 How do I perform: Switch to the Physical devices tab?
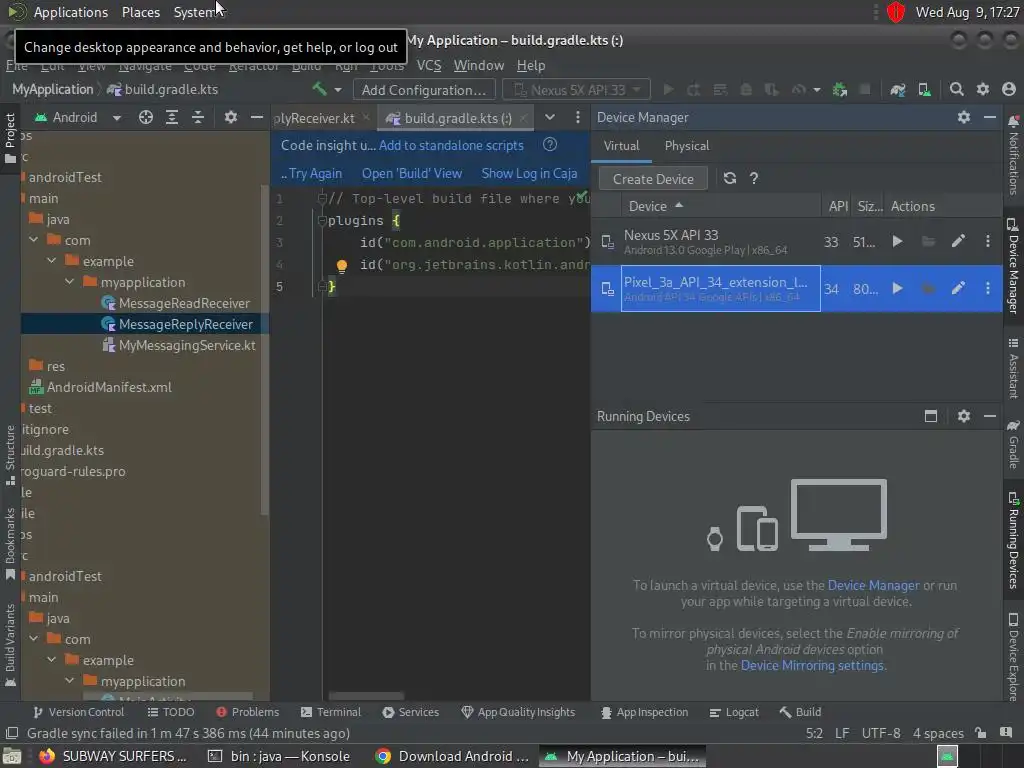(686, 146)
